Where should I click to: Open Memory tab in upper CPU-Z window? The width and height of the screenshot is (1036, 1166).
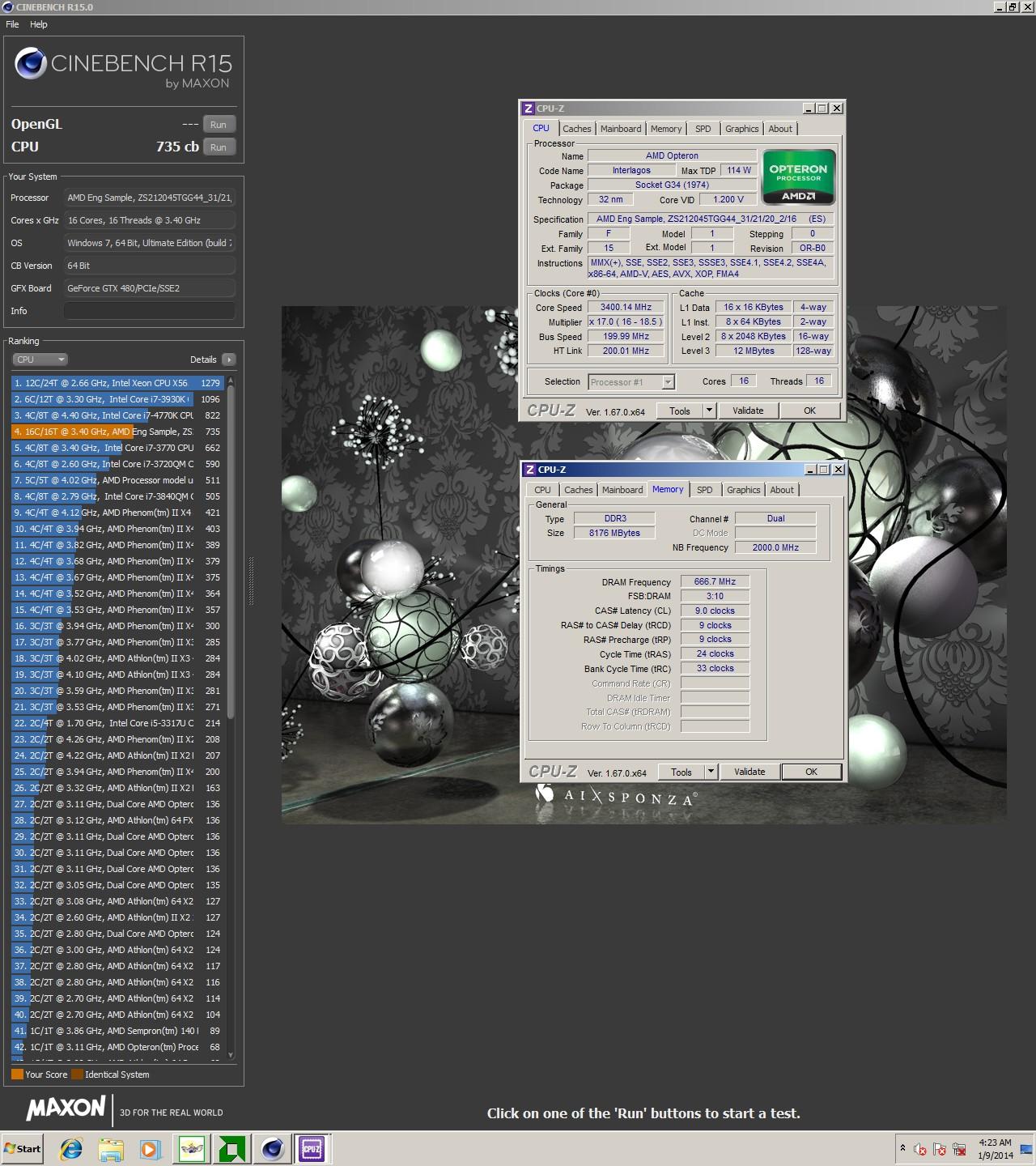(666, 129)
